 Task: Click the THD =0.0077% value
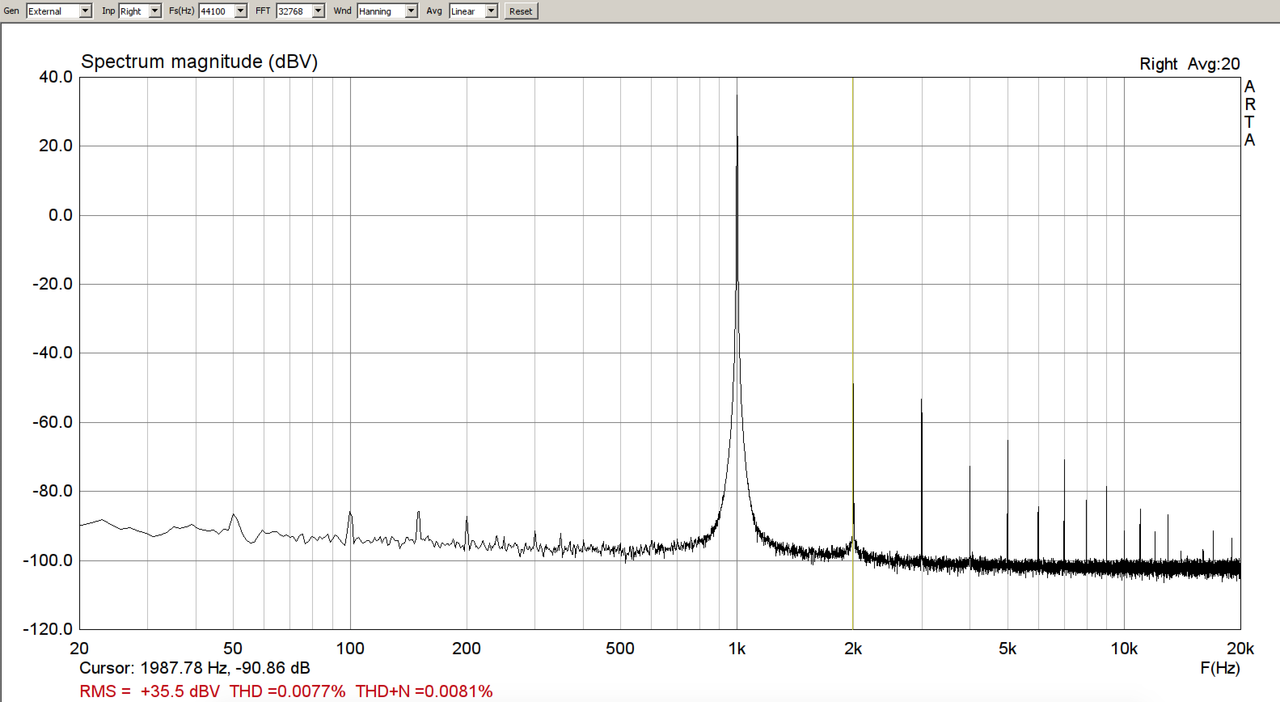[x=288, y=691]
